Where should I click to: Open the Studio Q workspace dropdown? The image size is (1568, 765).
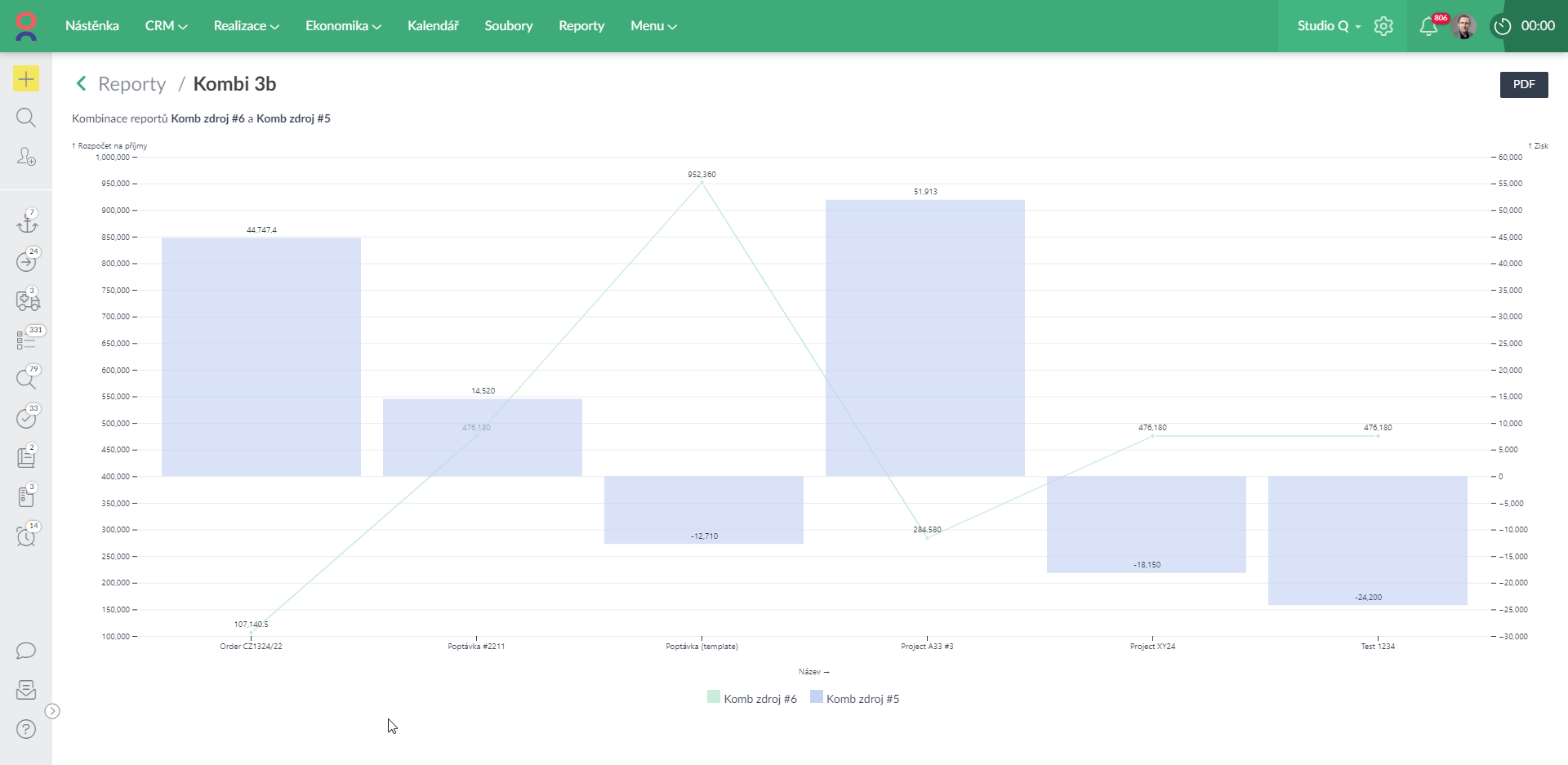pos(1329,26)
